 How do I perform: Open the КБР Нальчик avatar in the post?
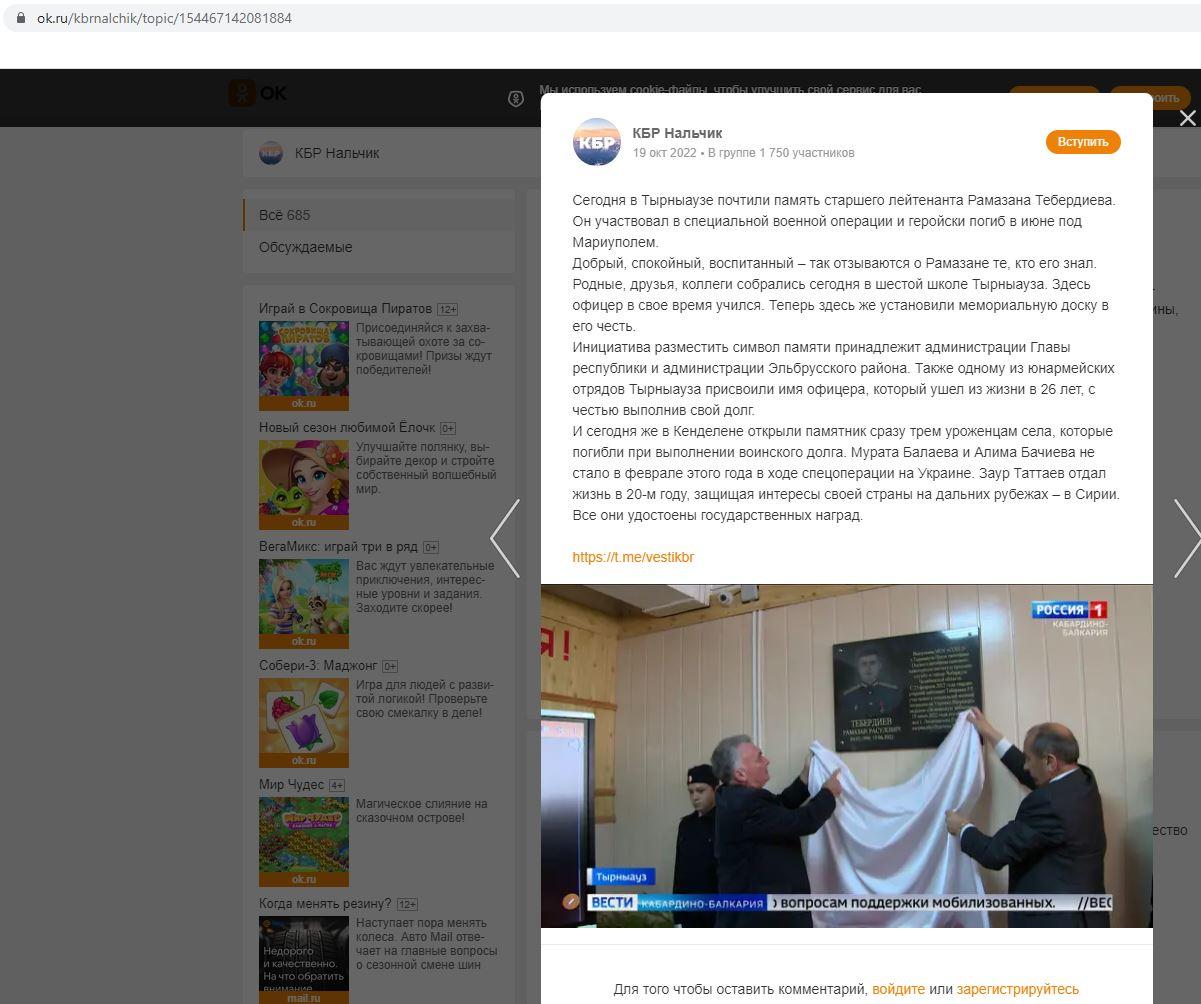point(597,142)
